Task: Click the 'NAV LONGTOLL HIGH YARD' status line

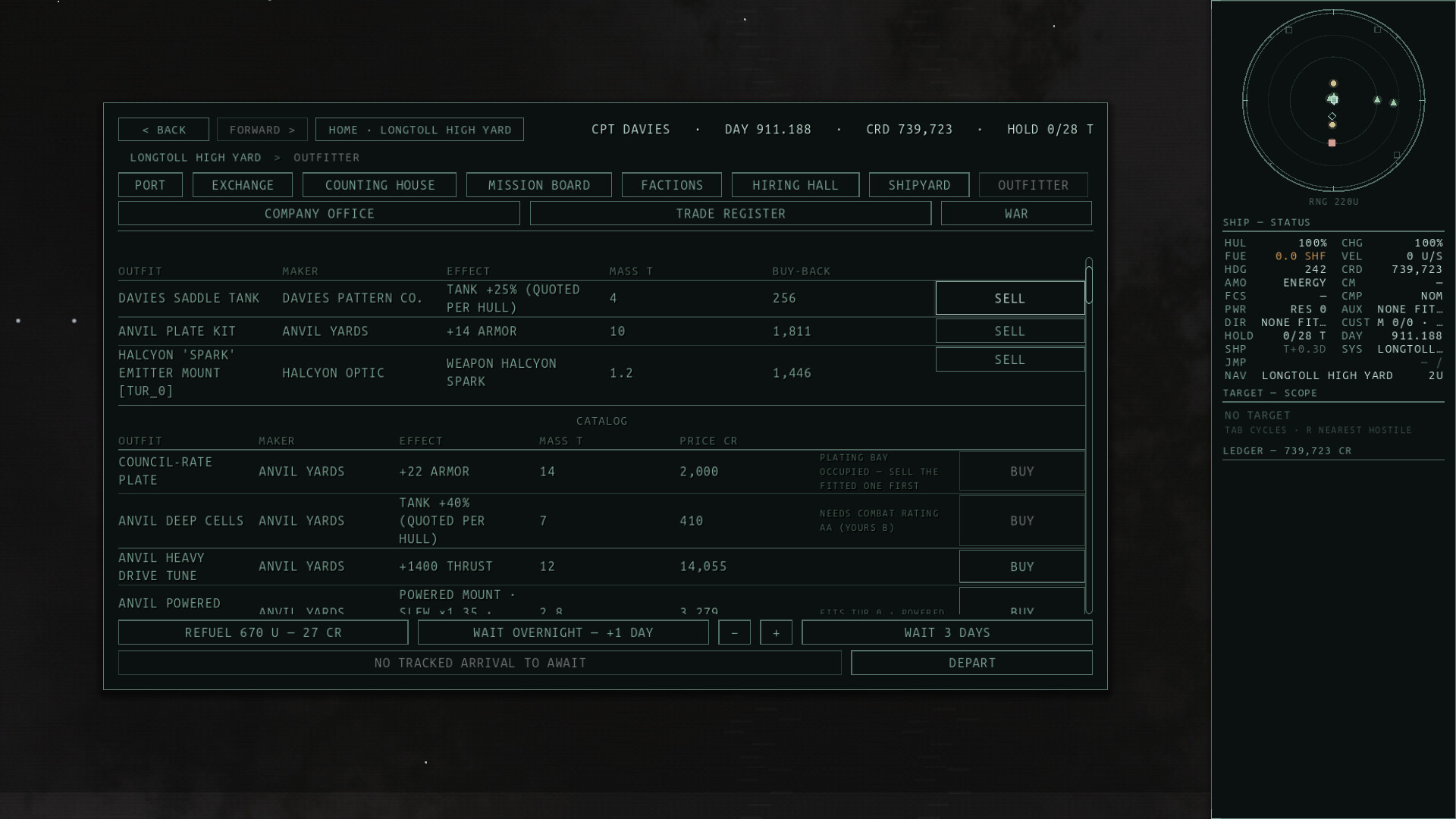Action: tap(1333, 375)
